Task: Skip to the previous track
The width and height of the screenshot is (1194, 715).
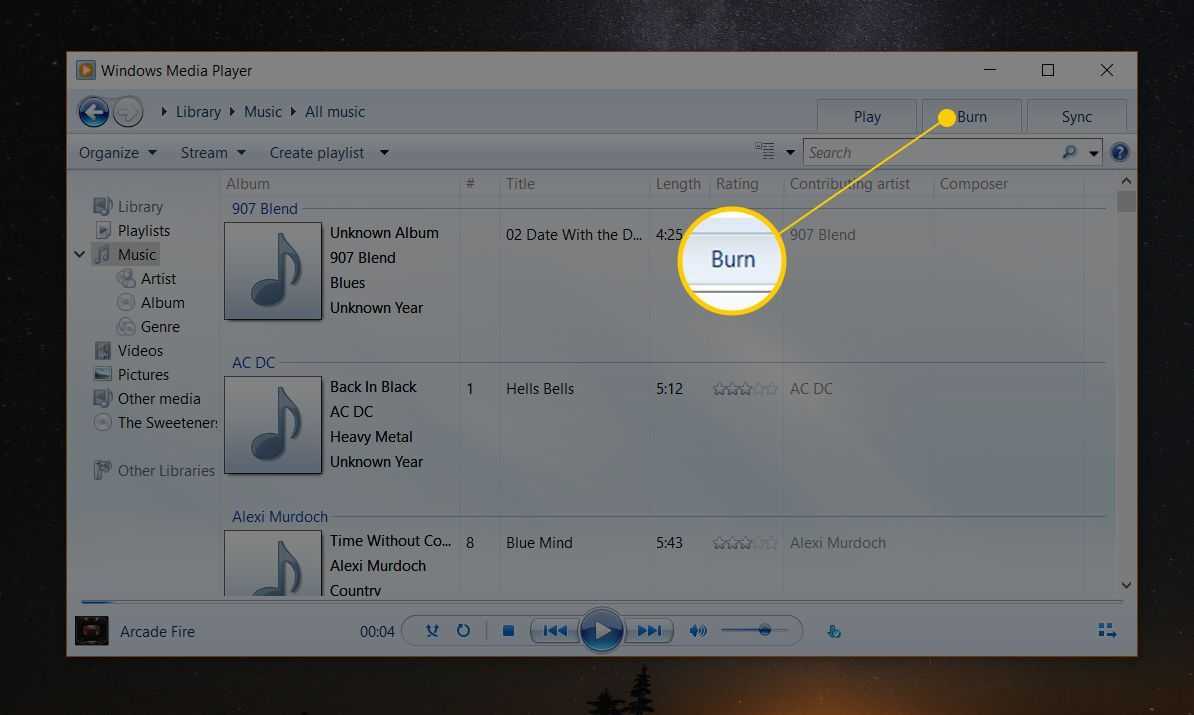Action: click(x=554, y=631)
